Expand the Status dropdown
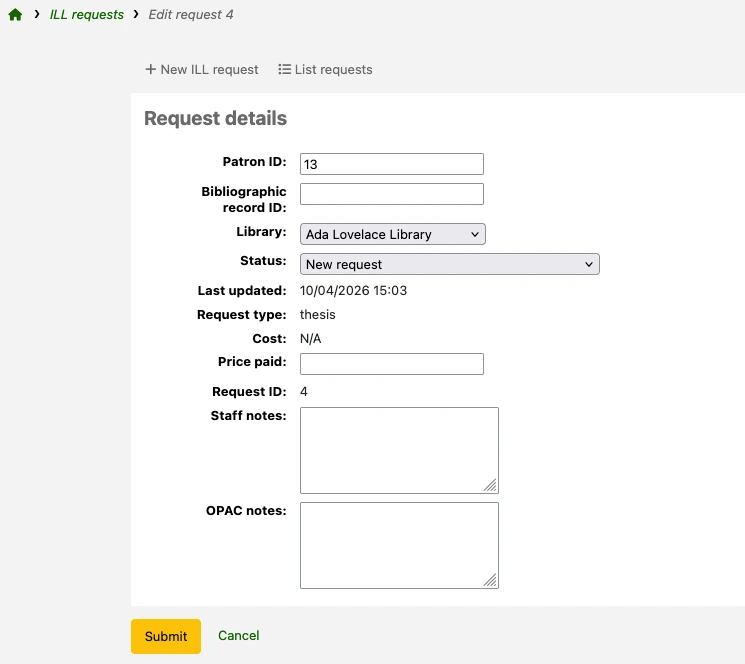 point(449,264)
